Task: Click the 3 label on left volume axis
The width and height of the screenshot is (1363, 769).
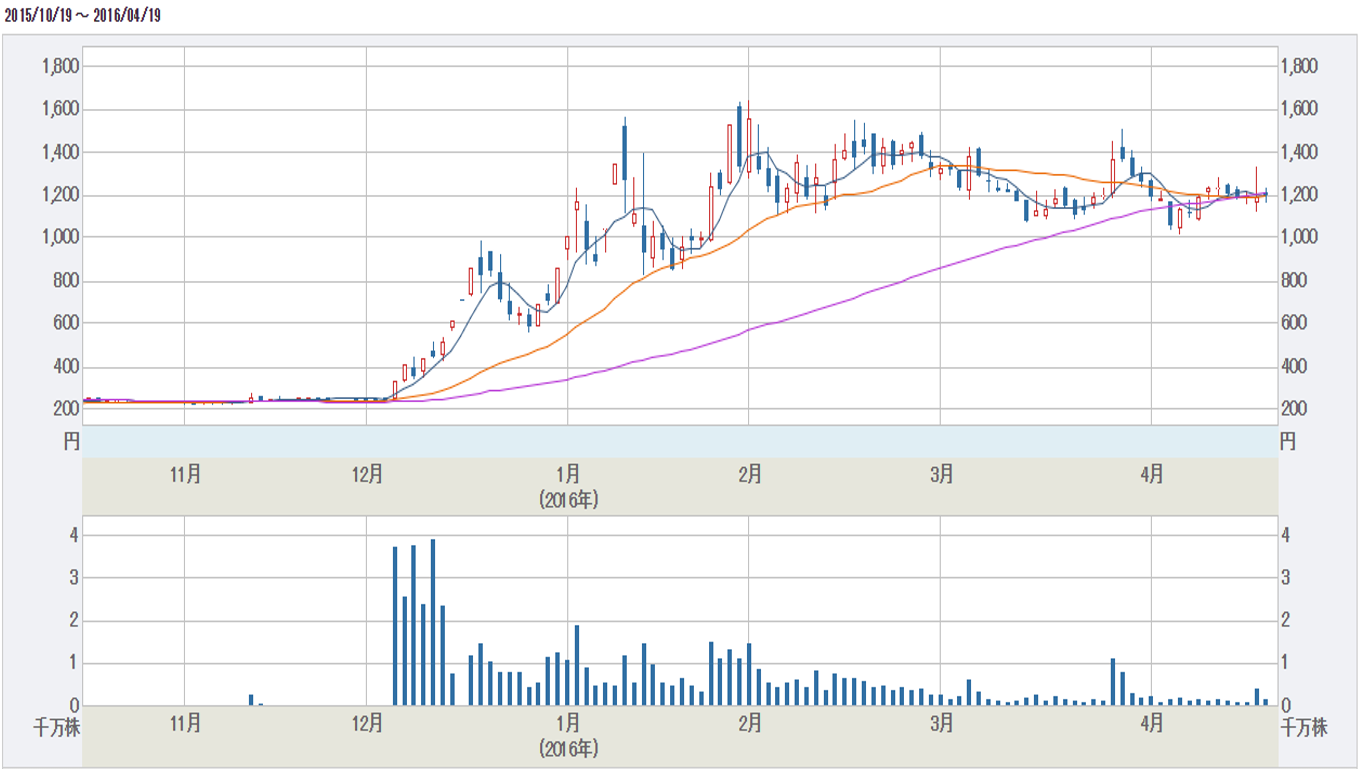Action: coord(73,578)
